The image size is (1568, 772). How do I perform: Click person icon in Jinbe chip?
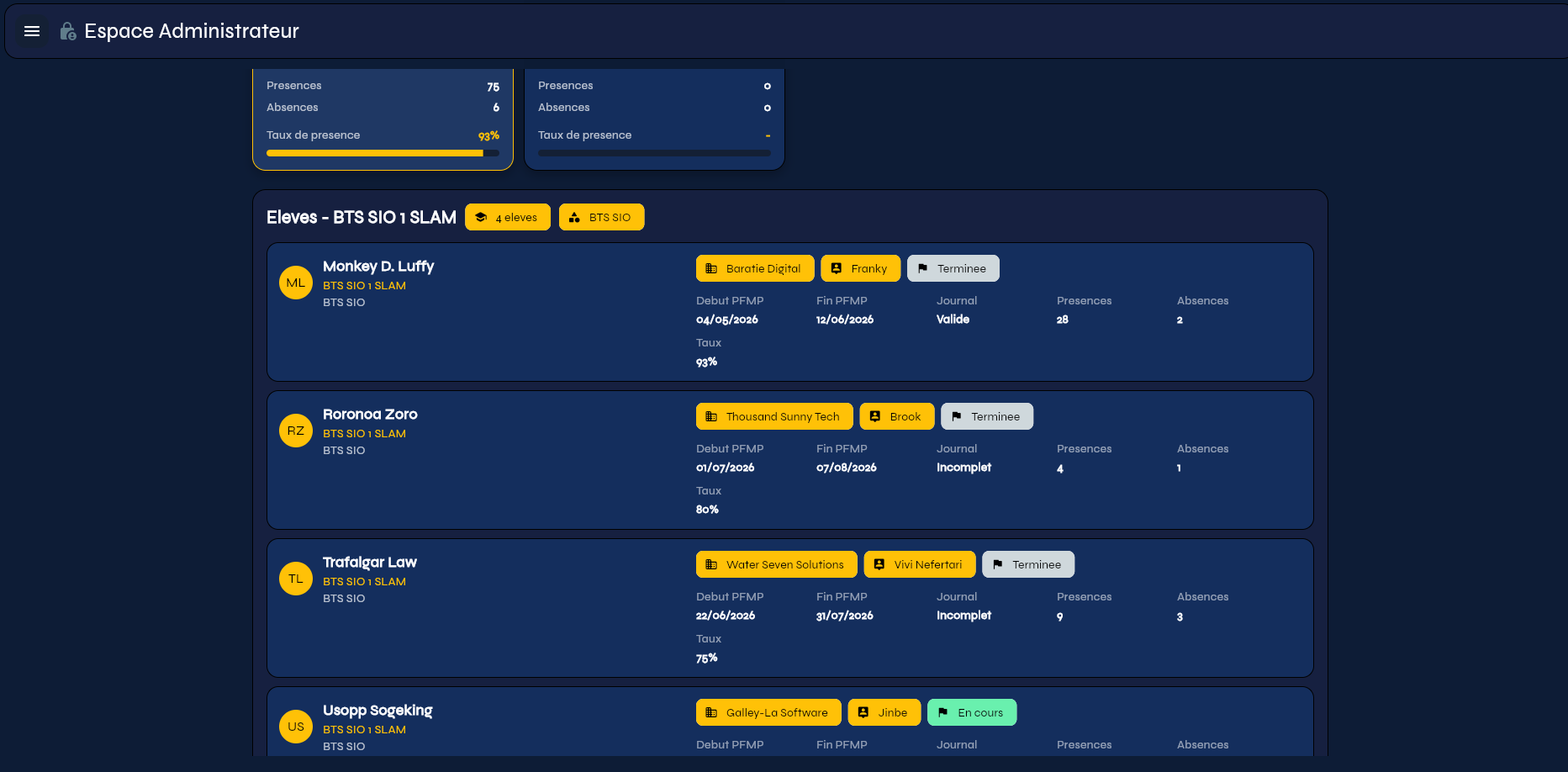863,712
